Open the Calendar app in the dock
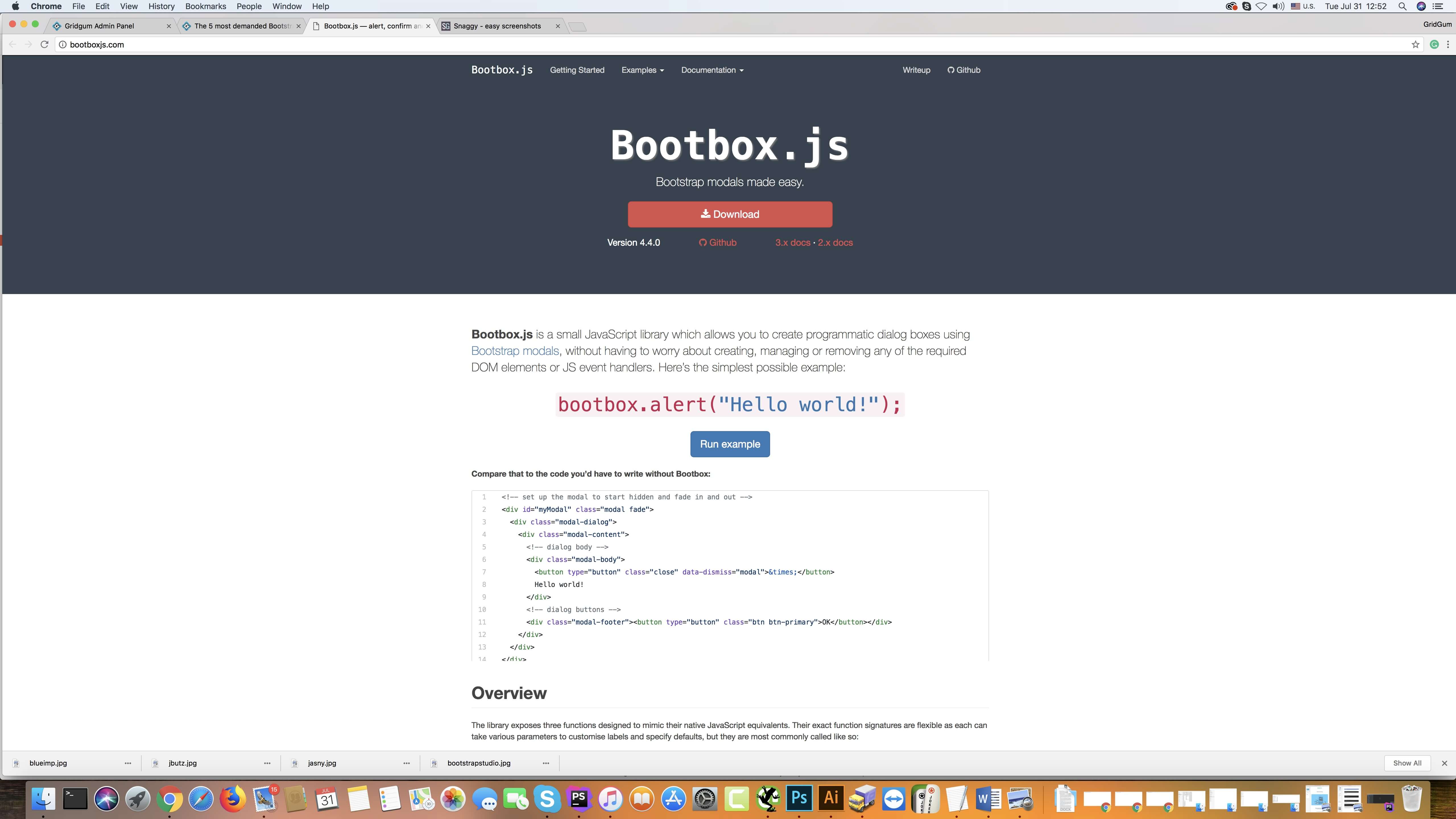Screen dimensions: 1456x819 327,799
